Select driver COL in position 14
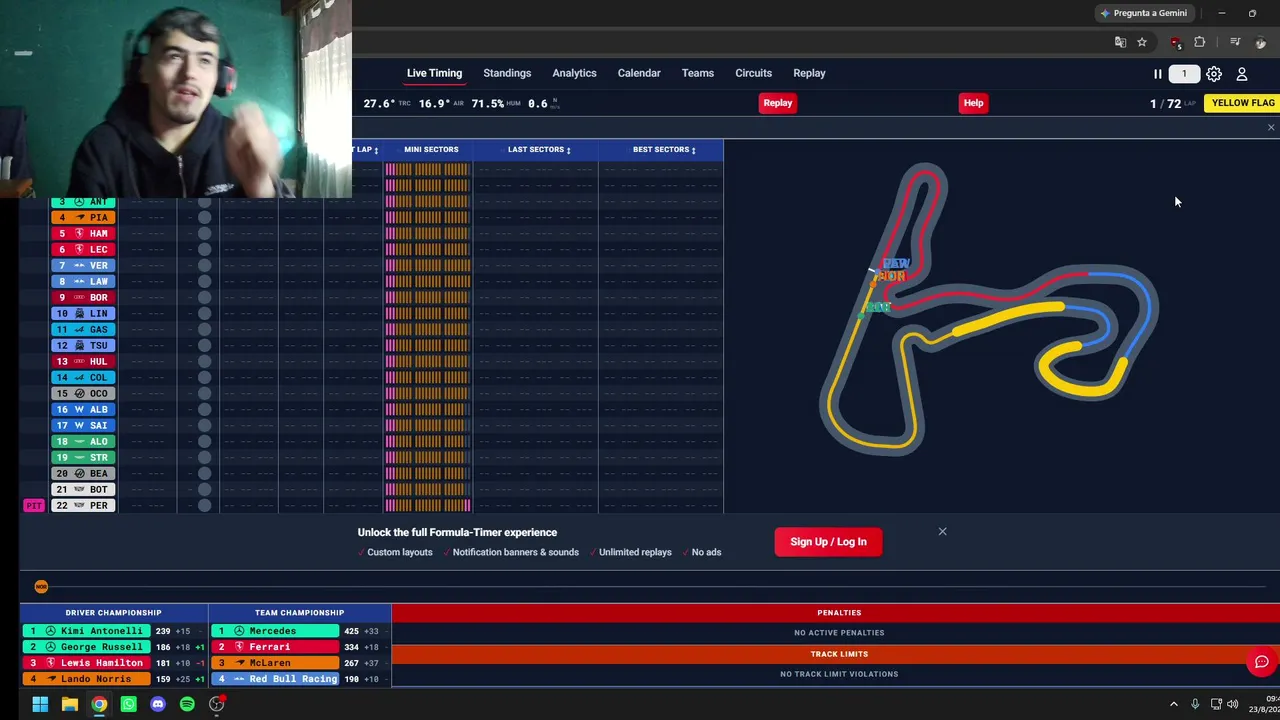This screenshot has height=720, width=1280. point(82,378)
